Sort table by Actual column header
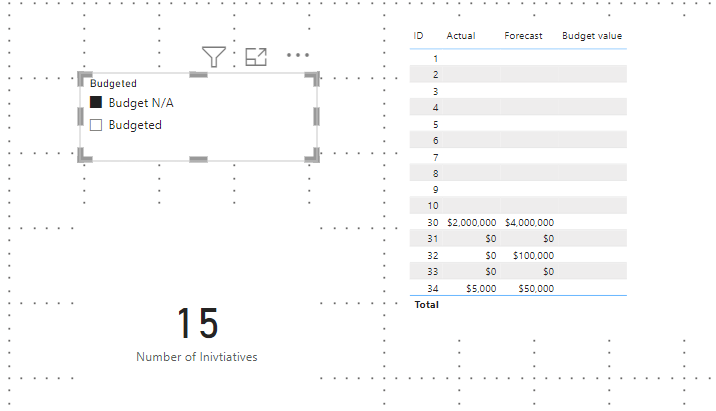This screenshot has width=716, height=411. click(x=461, y=36)
